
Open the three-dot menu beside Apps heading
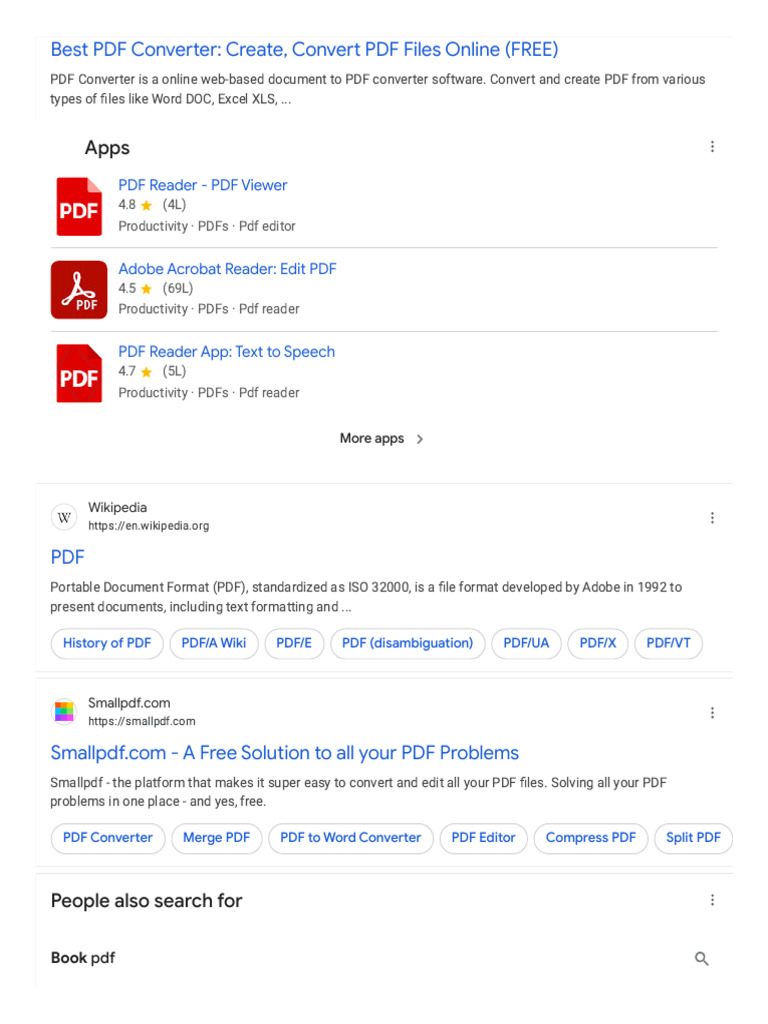click(712, 147)
